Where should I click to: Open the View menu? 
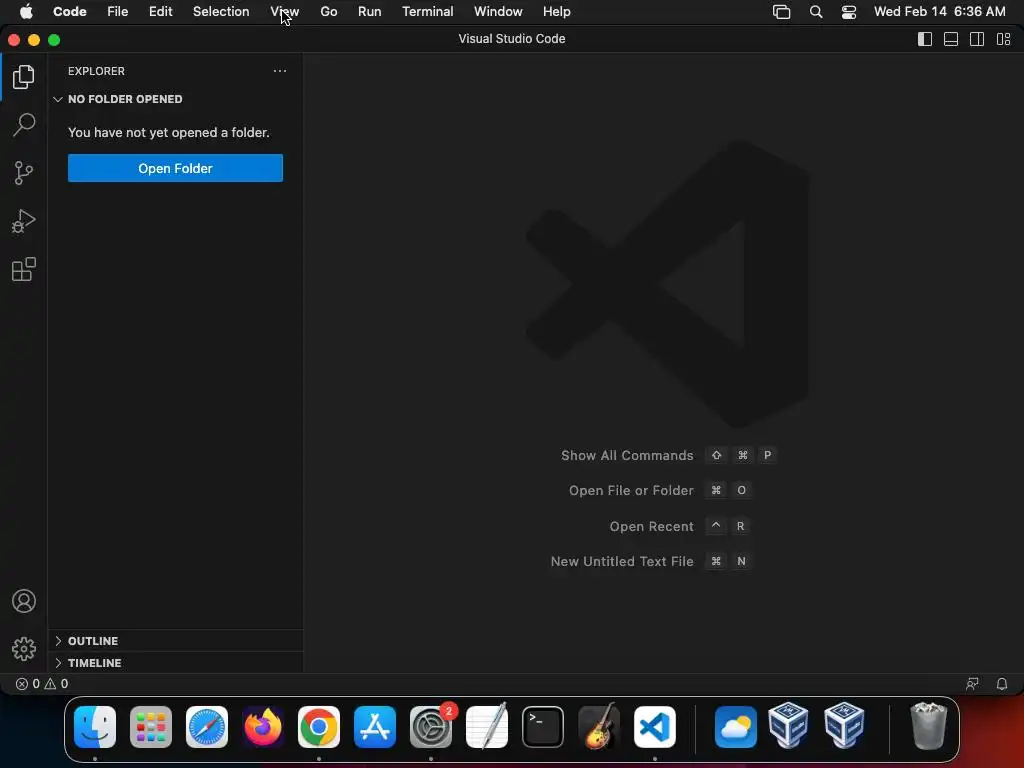(x=285, y=11)
